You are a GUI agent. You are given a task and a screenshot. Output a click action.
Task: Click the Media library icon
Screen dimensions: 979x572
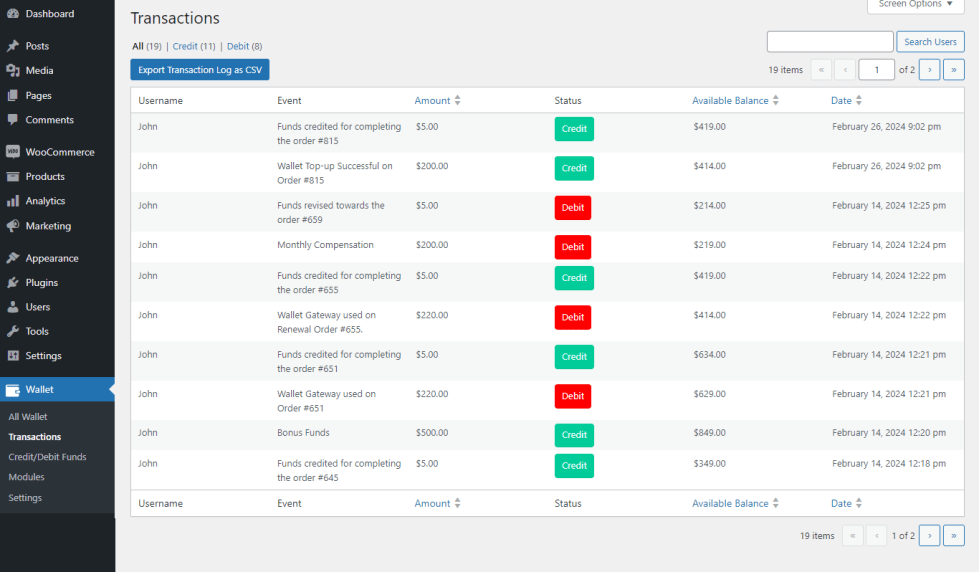[13, 71]
